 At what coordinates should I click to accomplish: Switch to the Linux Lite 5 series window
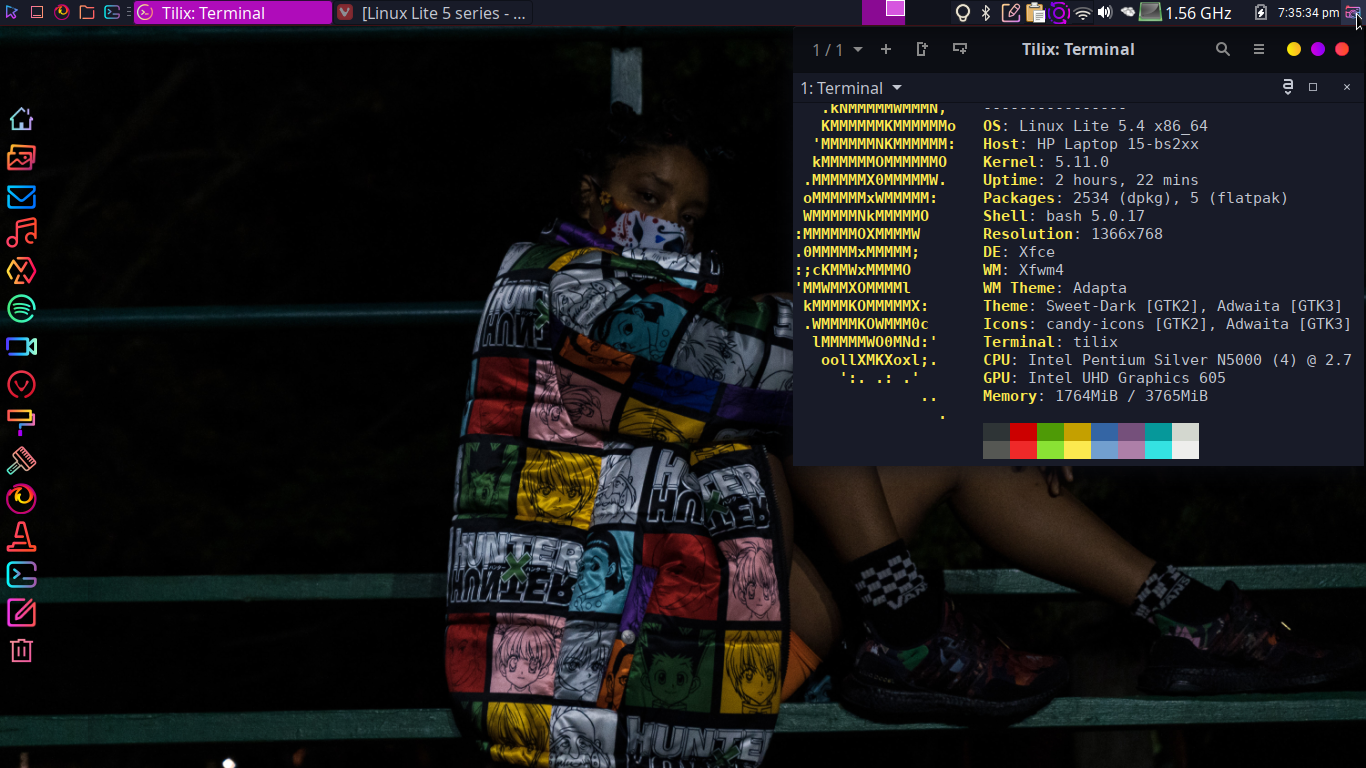tap(432, 13)
